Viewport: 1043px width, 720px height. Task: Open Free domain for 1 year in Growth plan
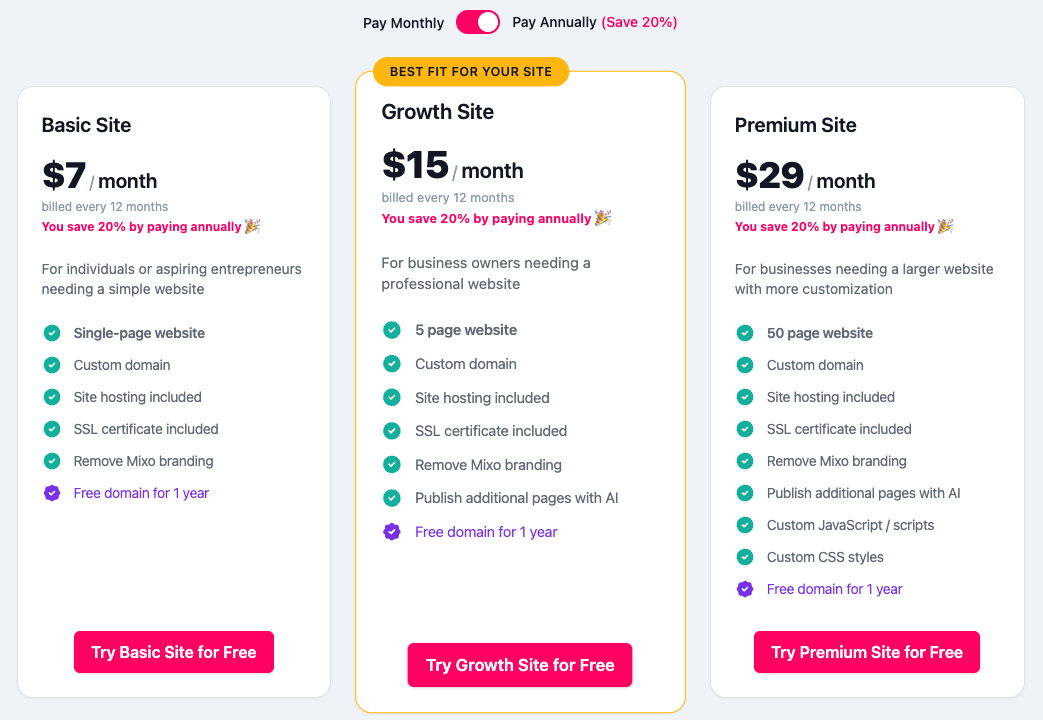(486, 532)
